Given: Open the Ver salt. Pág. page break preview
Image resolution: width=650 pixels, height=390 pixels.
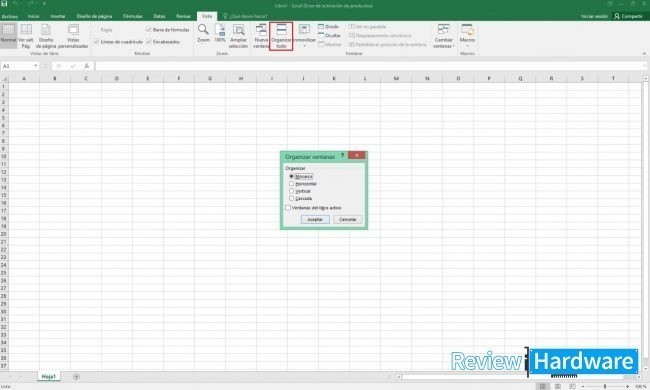Looking at the screenshot, I should point(26,36).
